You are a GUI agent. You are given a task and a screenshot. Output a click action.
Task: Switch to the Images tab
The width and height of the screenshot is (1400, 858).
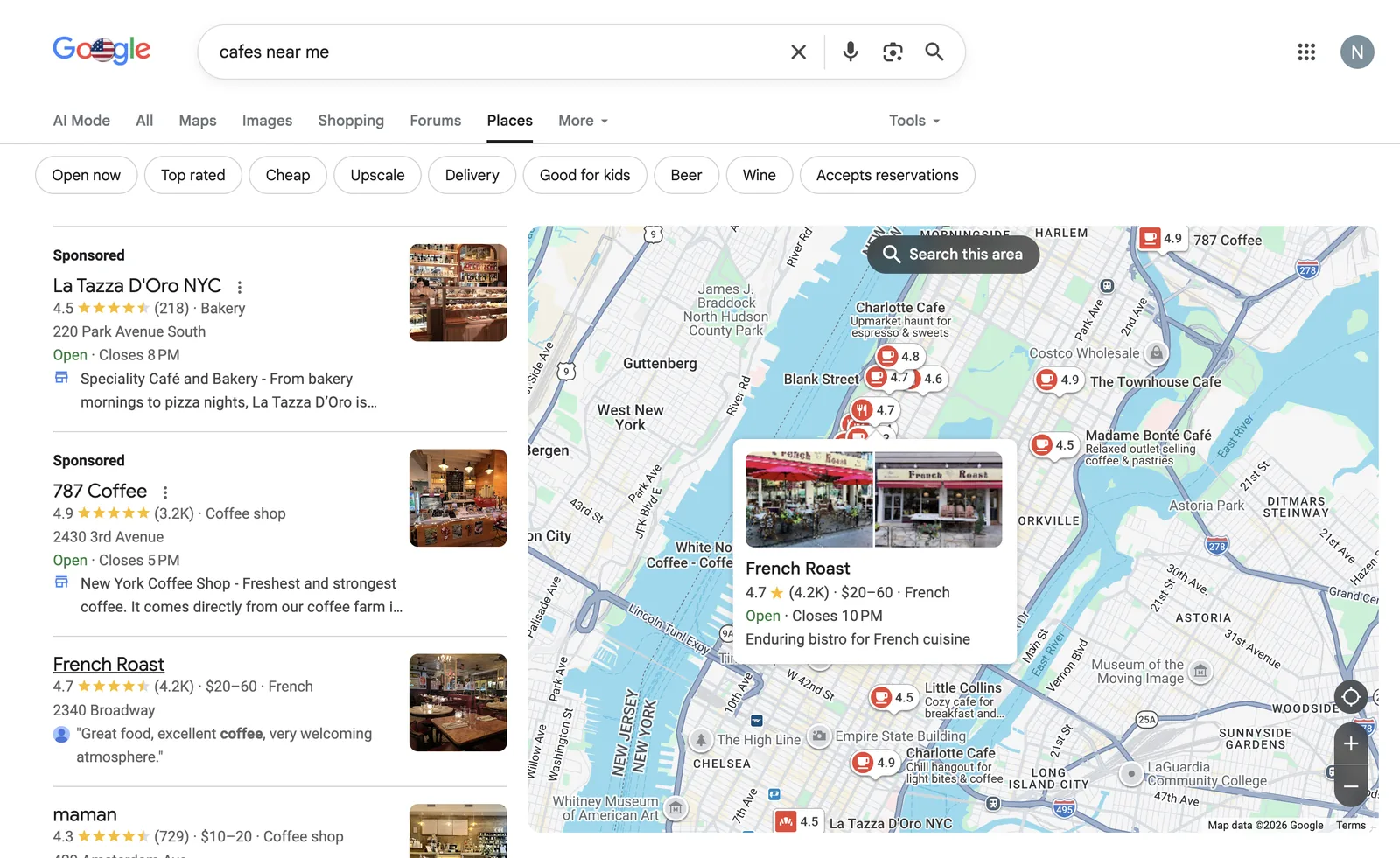coord(268,121)
